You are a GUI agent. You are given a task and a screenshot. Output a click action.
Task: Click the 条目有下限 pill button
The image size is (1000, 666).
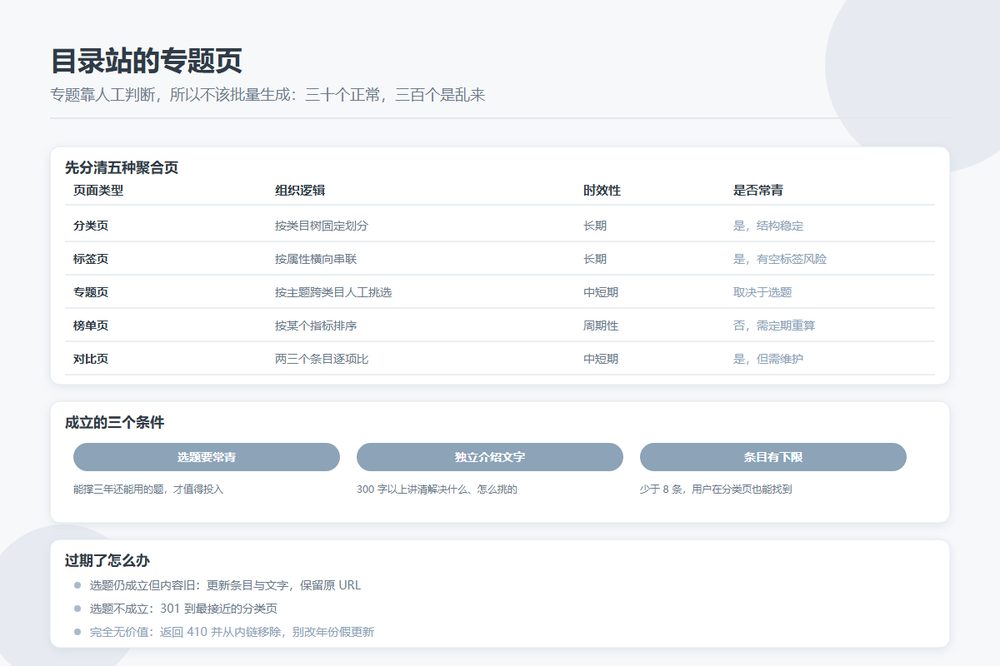(773, 457)
